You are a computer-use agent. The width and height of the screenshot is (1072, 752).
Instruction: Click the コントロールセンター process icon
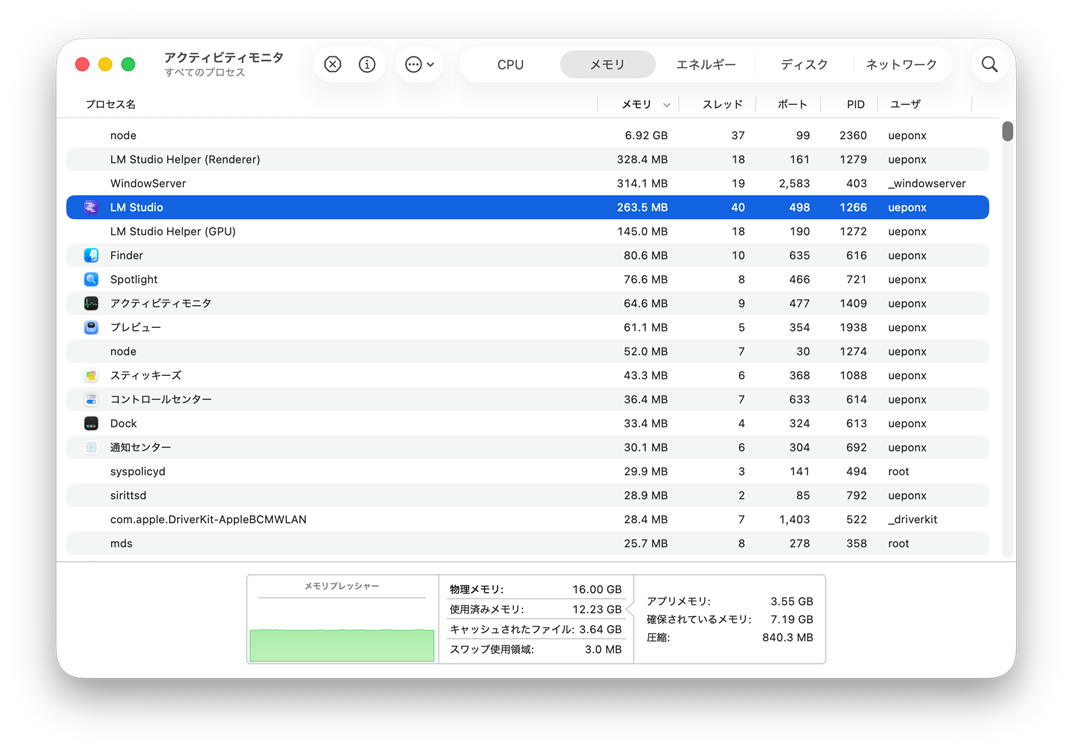click(91, 399)
